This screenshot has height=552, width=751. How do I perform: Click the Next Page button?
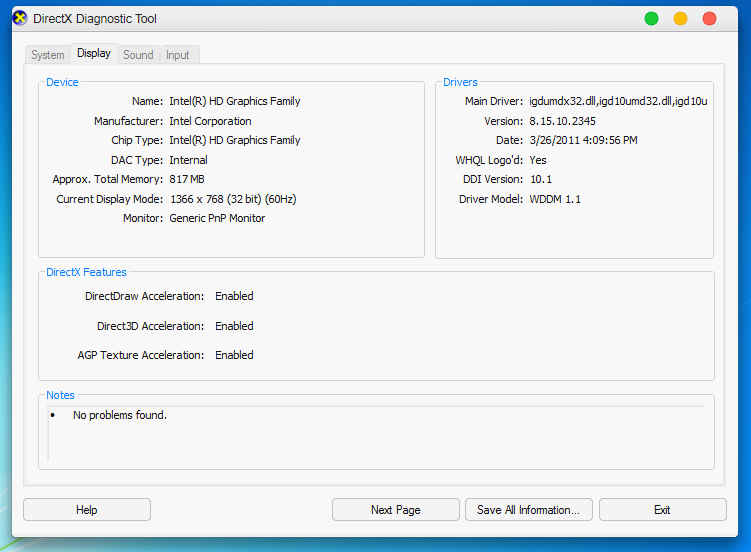395,510
